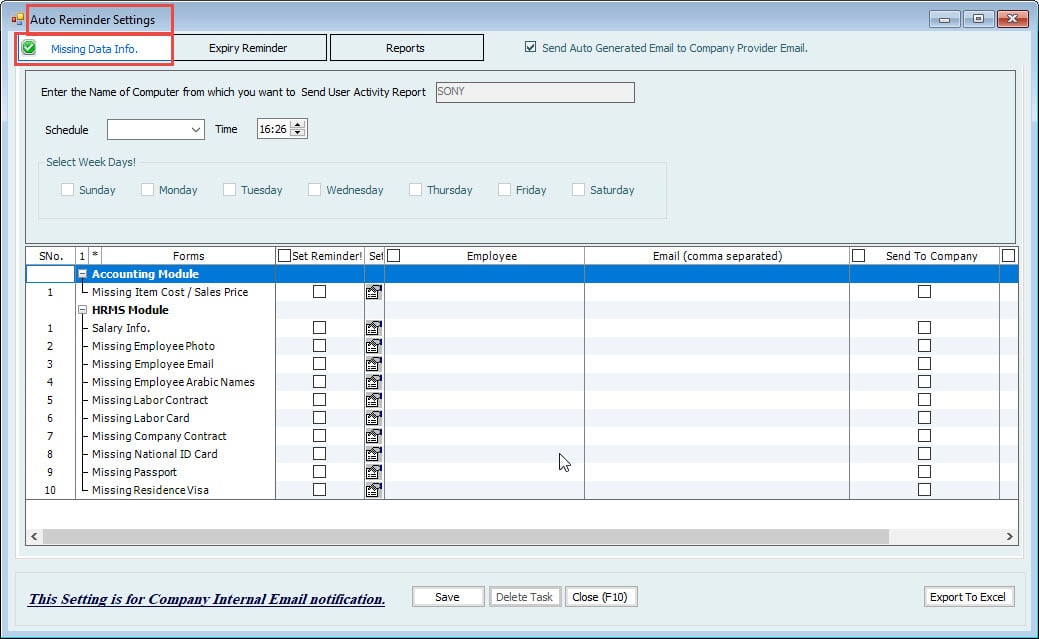Click the computer name field showing SONY
The image size is (1039, 639).
535,92
